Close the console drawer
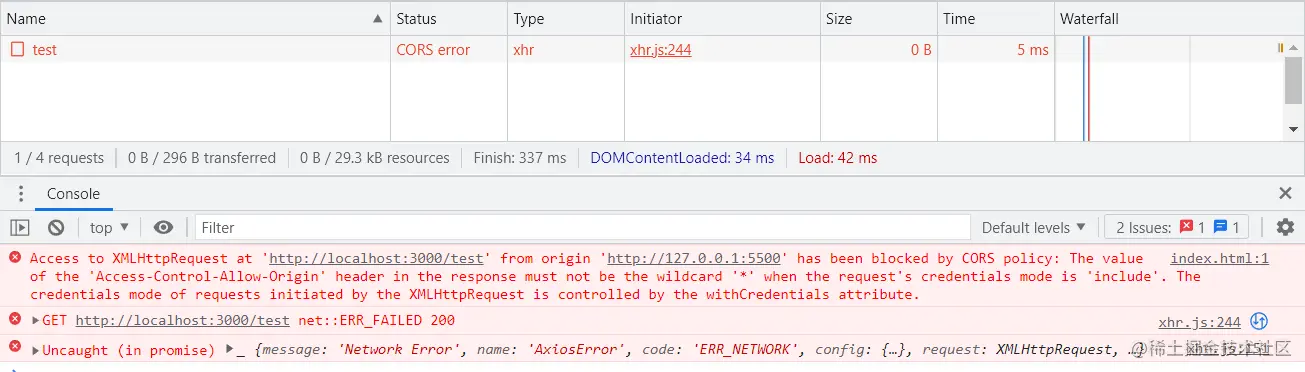1305x372 pixels. (1285, 193)
